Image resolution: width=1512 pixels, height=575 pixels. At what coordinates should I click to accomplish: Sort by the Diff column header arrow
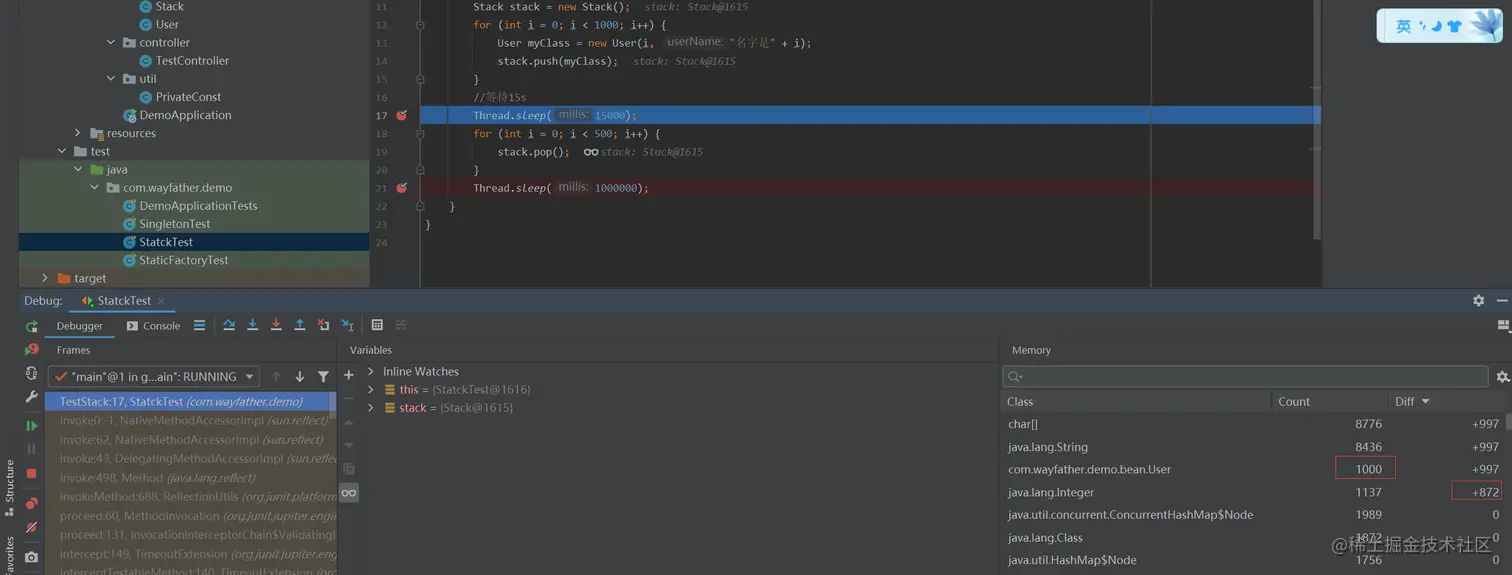coord(1425,401)
